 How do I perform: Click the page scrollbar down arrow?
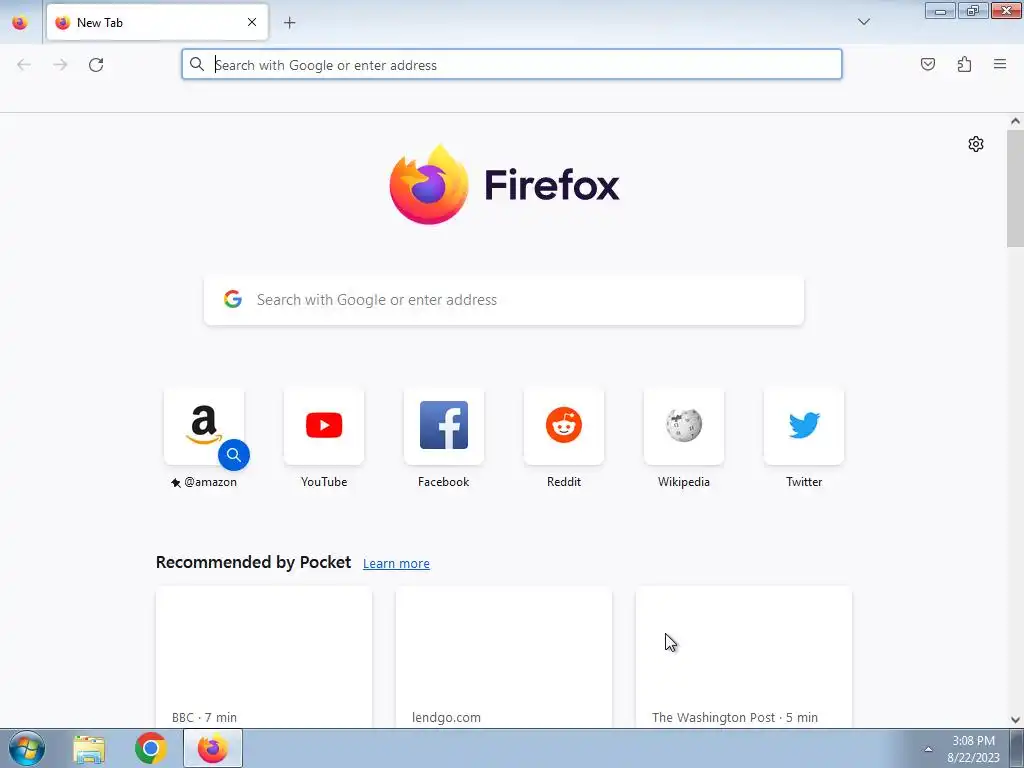[1015, 720]
